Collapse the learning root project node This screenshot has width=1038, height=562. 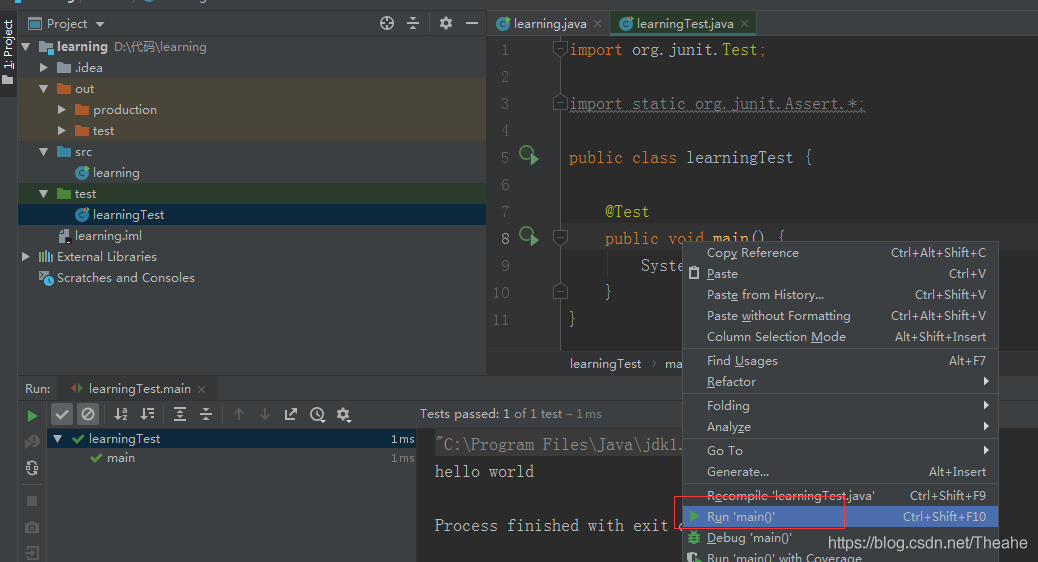(x=26, y=47)
